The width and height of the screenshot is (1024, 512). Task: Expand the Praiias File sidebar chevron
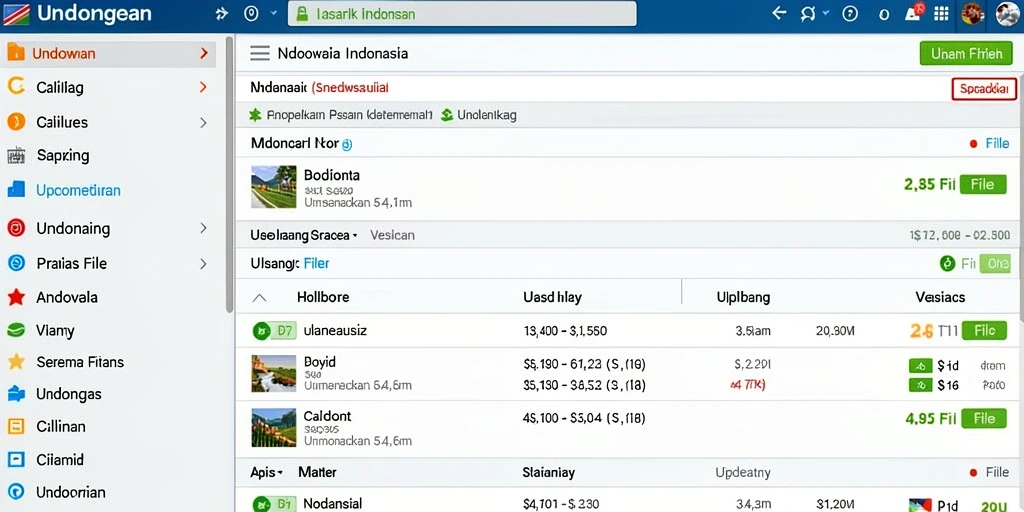click(203, 264)
